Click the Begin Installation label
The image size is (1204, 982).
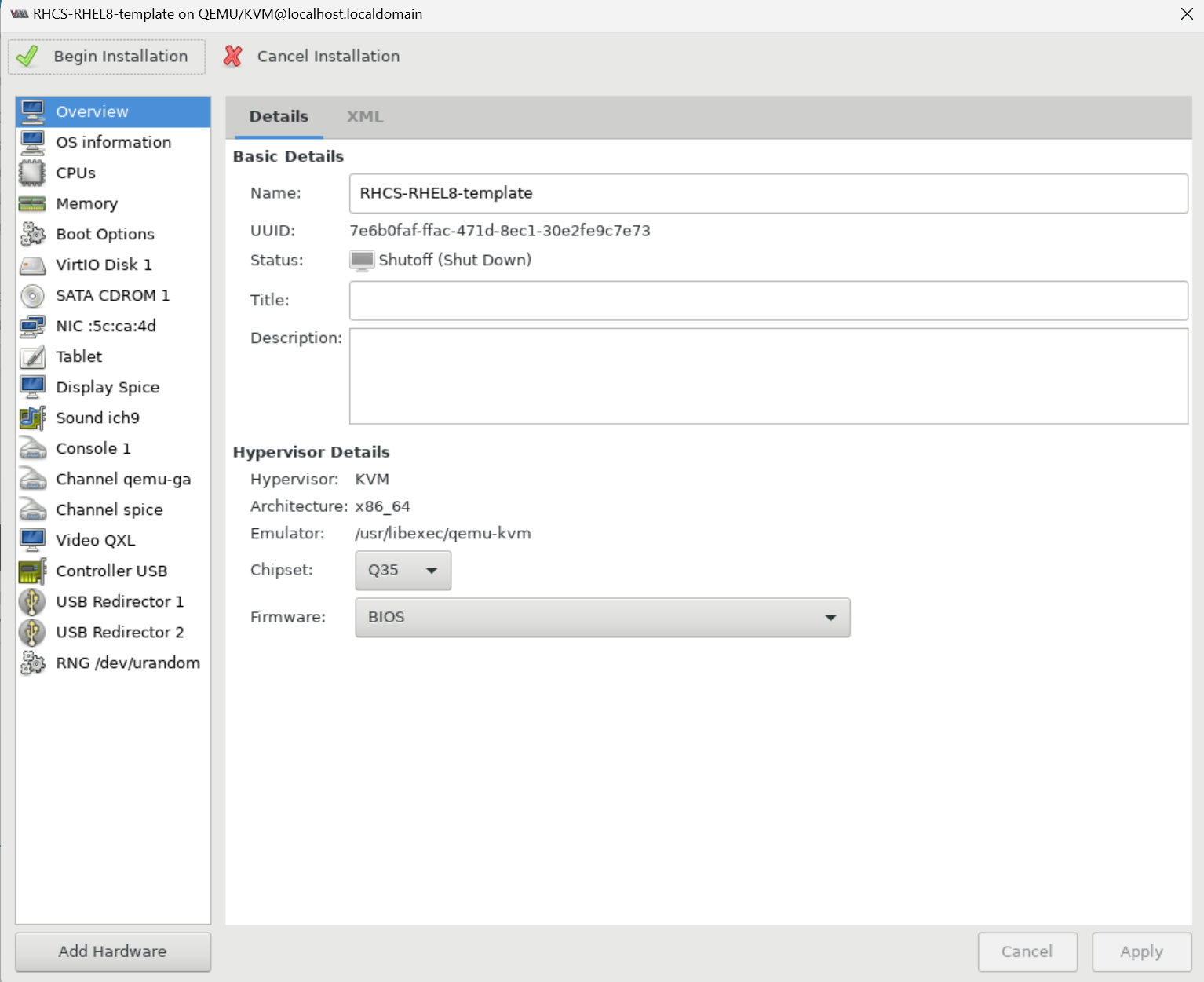[121, 57]
